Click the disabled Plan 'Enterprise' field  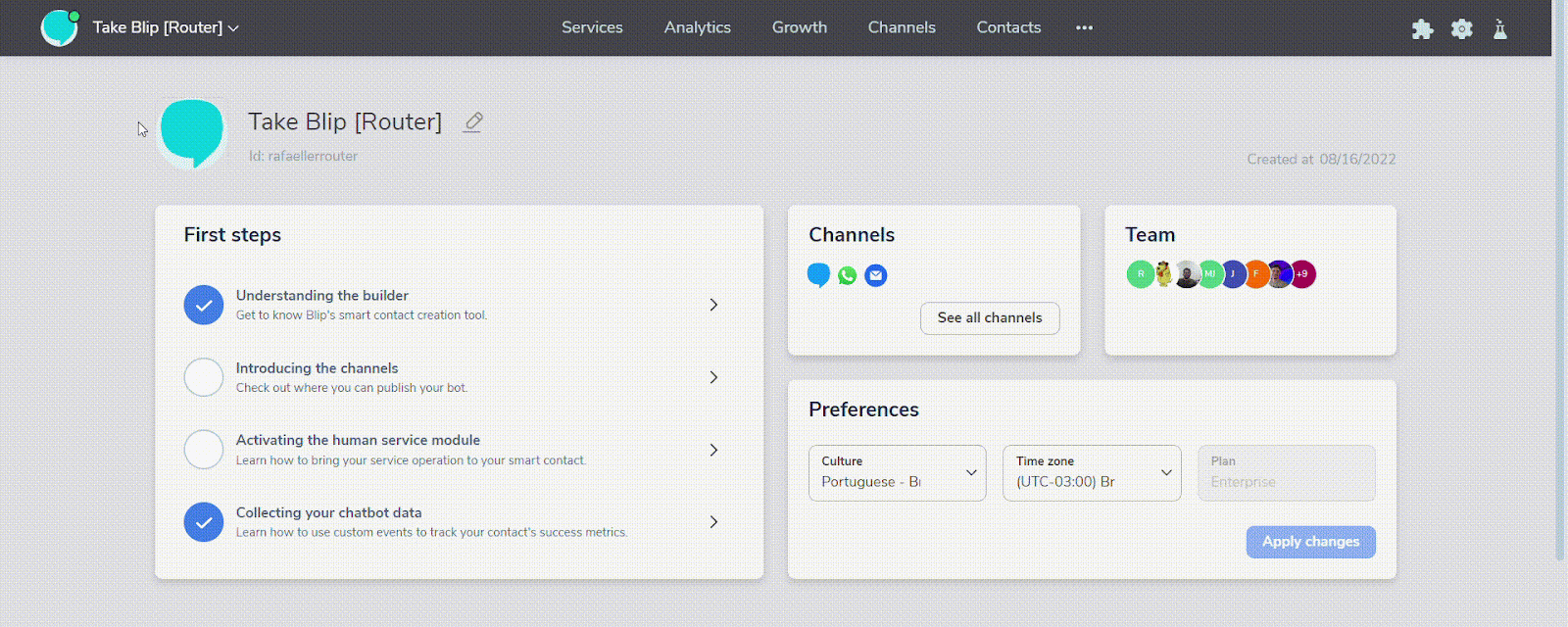pyautogui.click(x=1287, y=473)
